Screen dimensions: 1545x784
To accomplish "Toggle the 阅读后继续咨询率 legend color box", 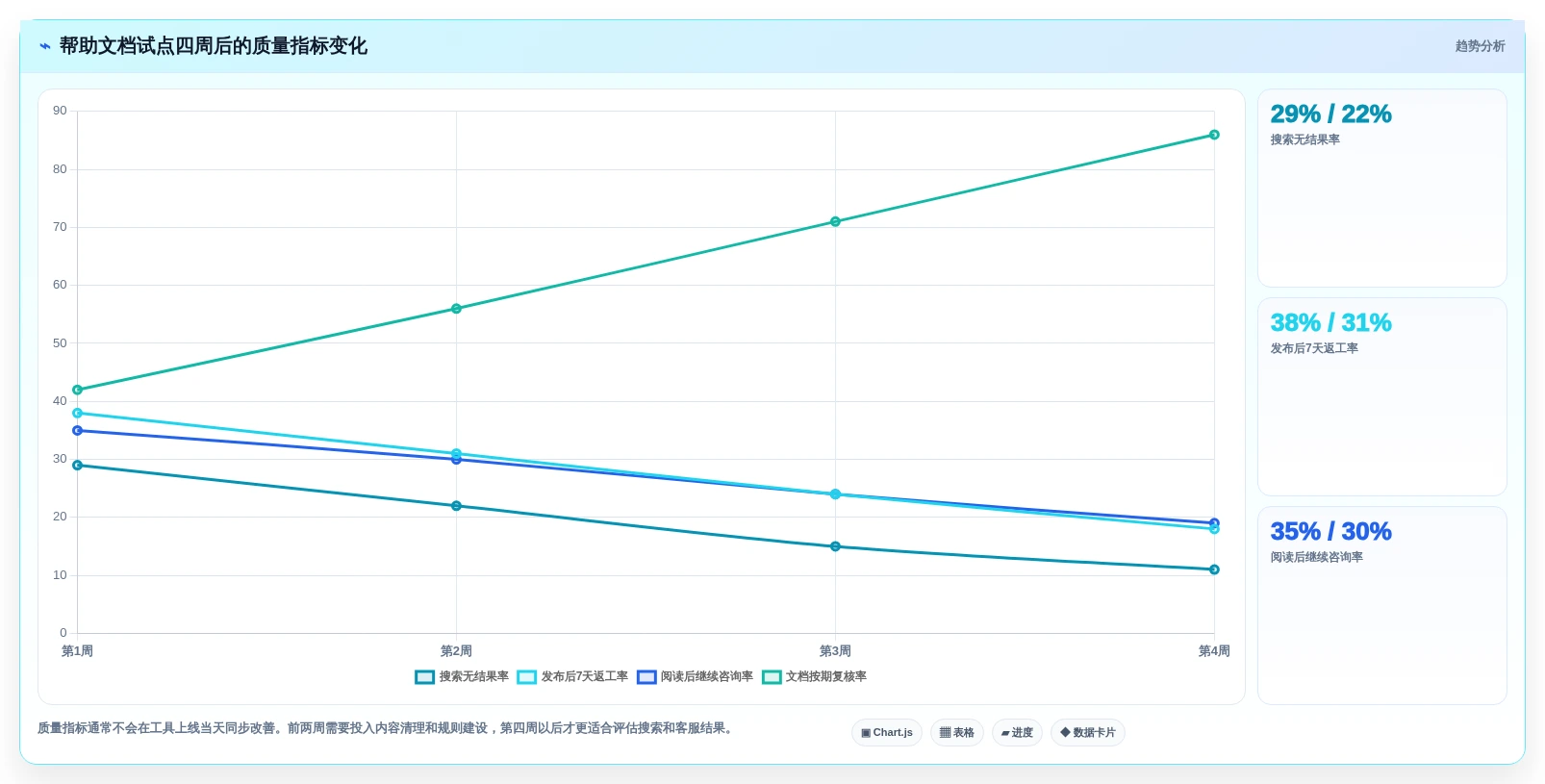I will click(x=646, y=677).
